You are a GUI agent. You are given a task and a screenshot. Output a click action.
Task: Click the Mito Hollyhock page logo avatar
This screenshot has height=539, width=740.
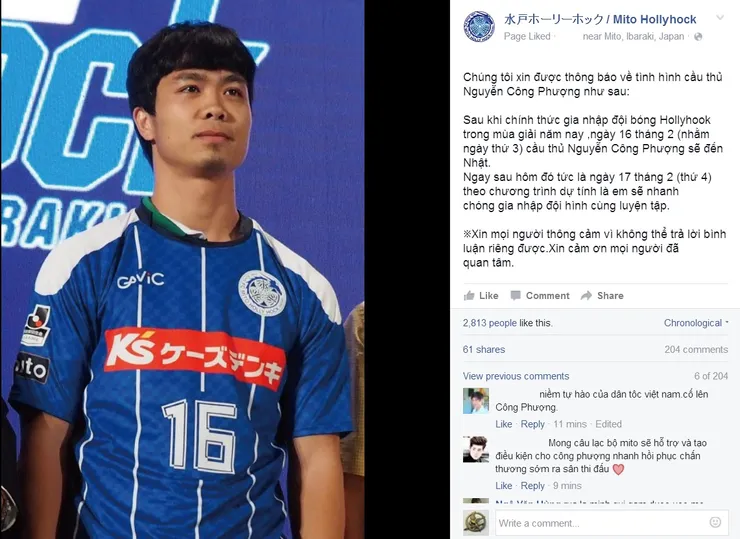[479, 26]
